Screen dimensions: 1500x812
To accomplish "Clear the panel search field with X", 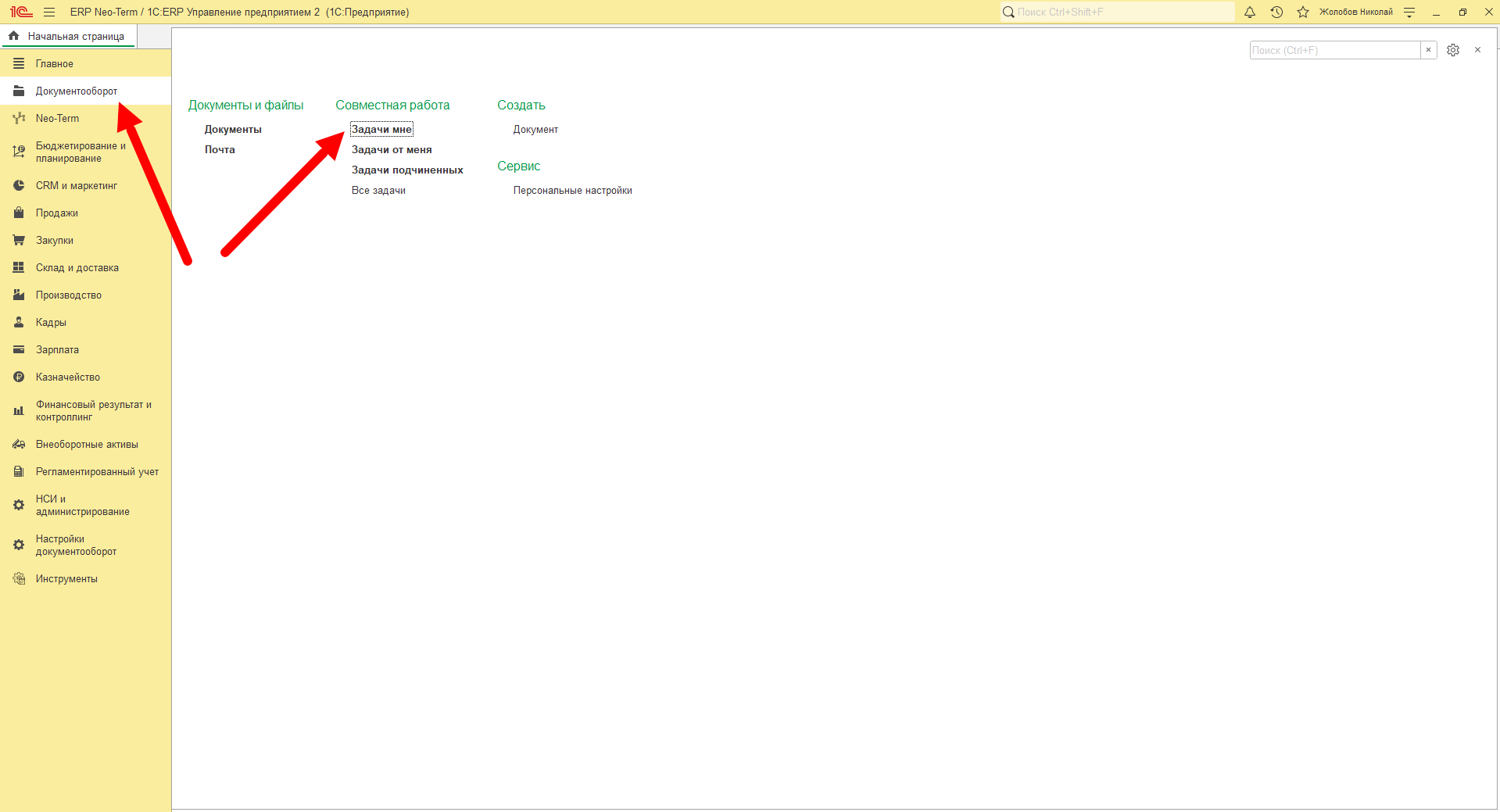I will coord(1429,50).
